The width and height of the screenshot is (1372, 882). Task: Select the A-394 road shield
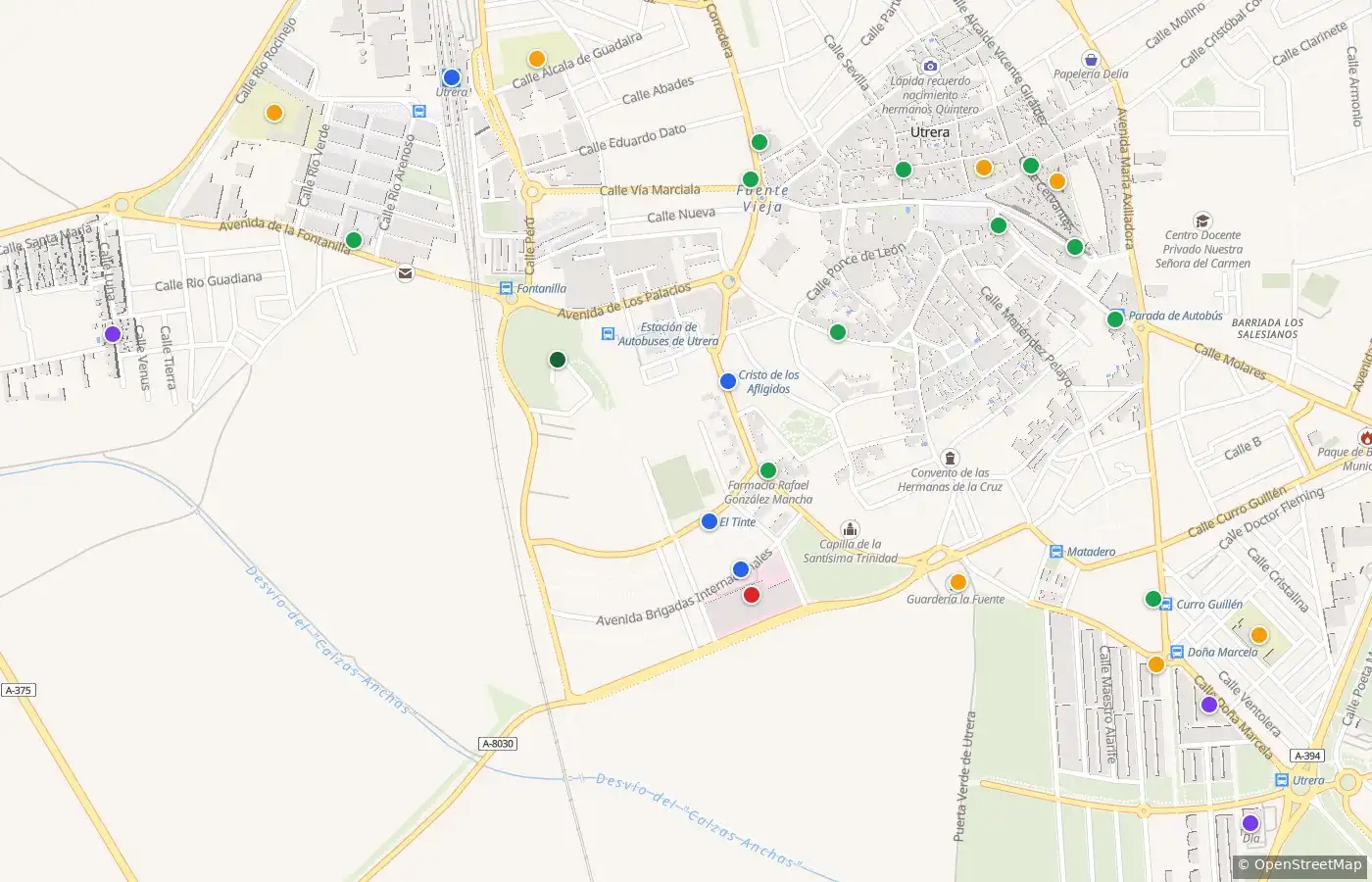pyautogui.click(x=1307, y=756)
